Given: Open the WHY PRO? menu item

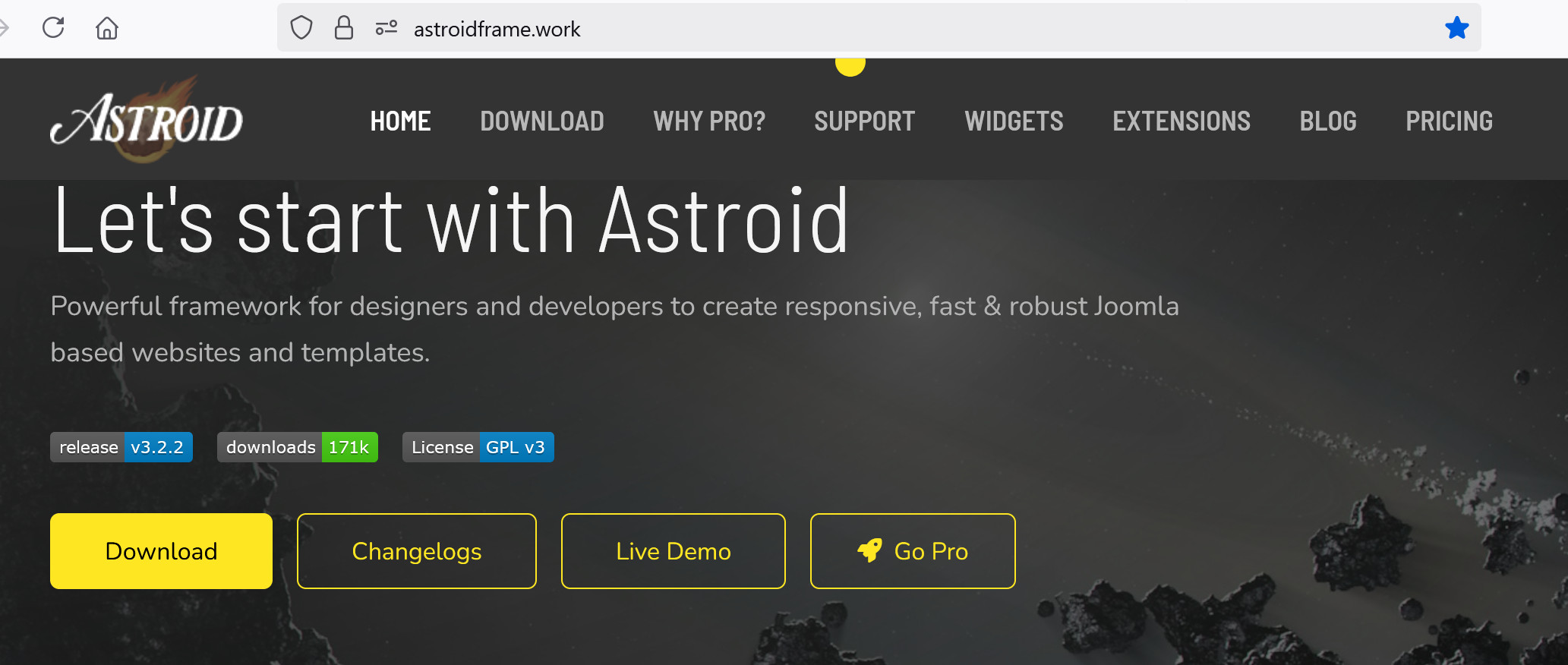Looking at the screenshot, I should point(709,121).
